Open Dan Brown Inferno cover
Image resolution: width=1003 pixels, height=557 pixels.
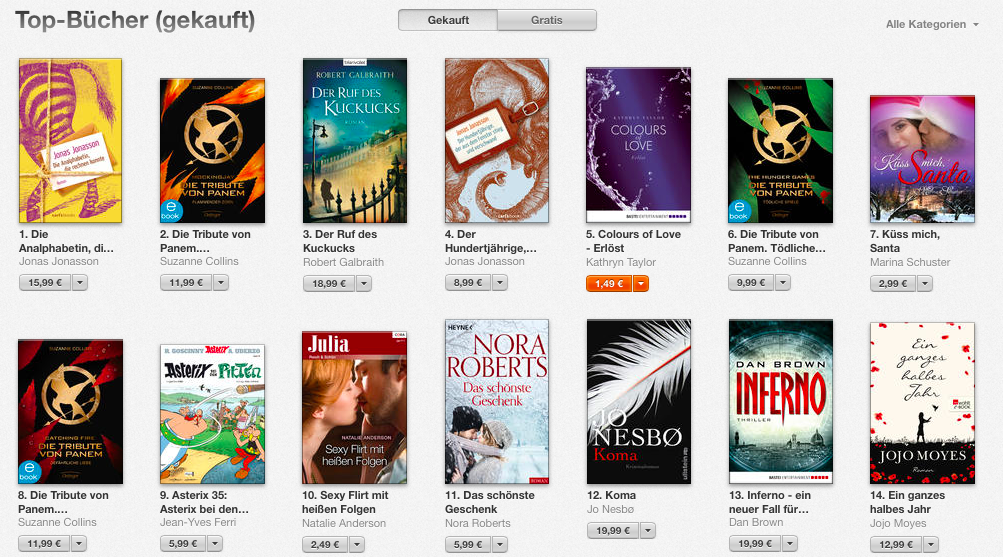781,402
